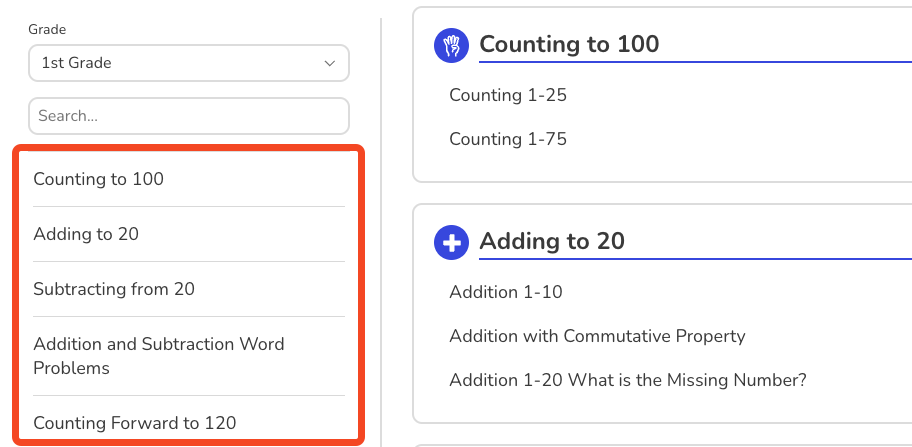Open the Addition 1-10 lesson
The image size is (912, 447).
point(506,292)
